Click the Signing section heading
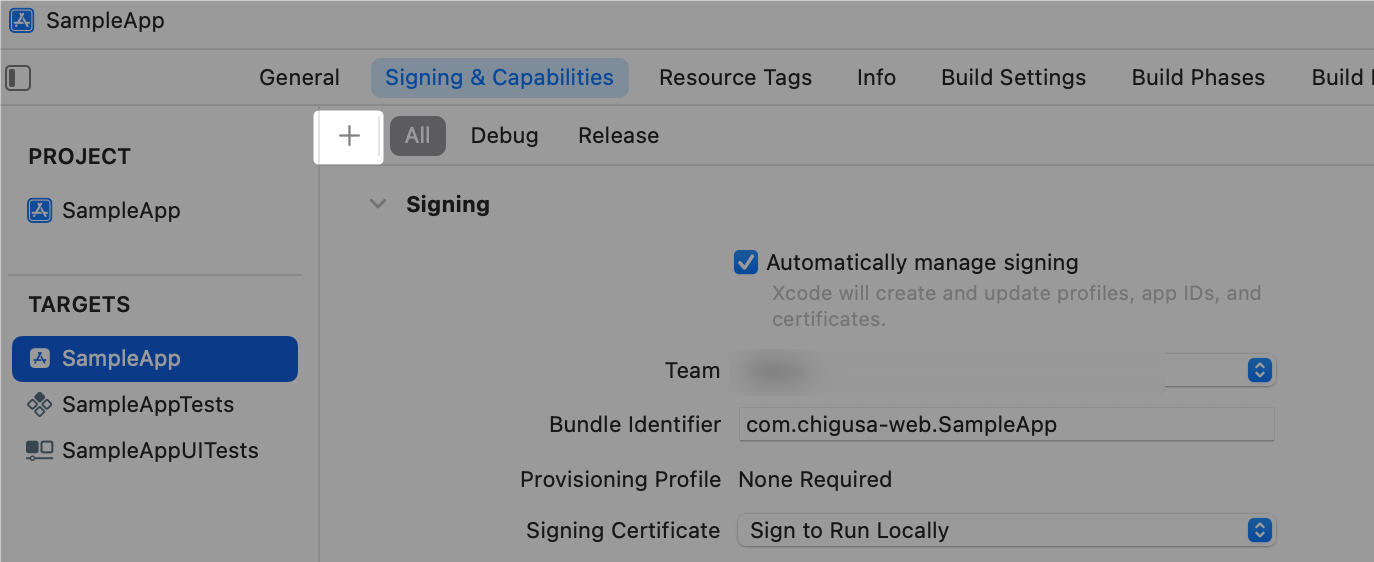 447,205
